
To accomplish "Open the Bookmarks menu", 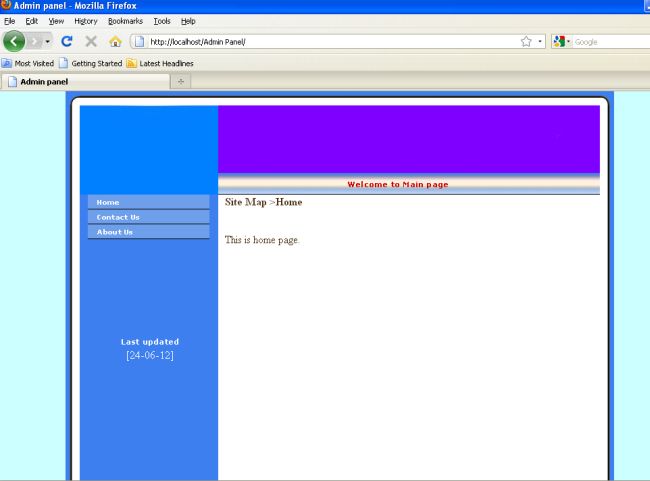I will pos(125,21).
